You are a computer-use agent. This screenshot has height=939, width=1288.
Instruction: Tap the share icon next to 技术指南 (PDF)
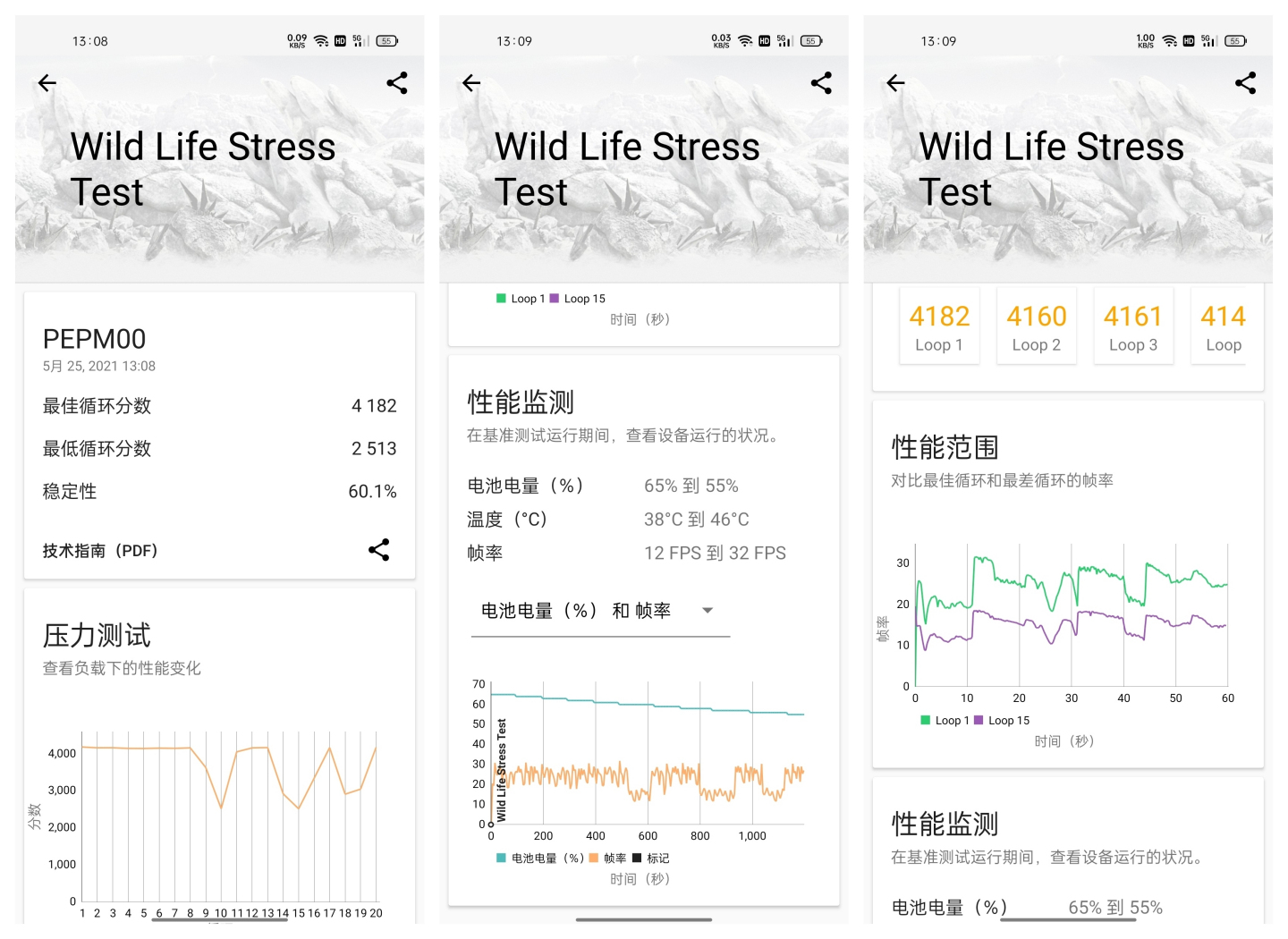point(379,550)
